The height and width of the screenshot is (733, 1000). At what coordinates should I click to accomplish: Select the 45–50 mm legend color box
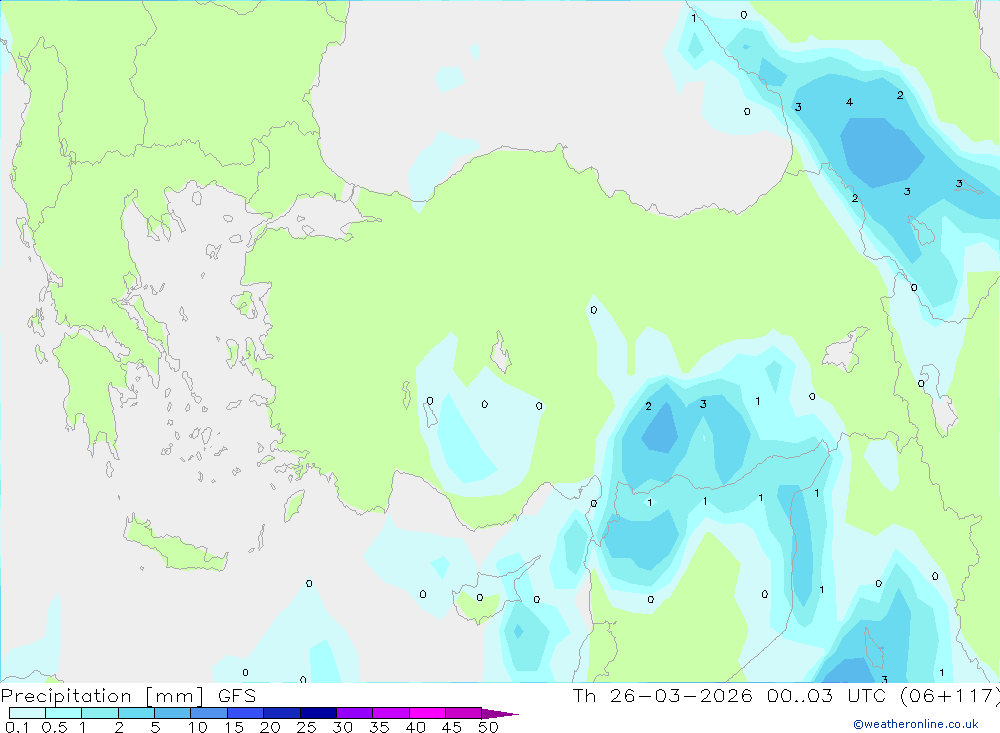tap(464, 713)
